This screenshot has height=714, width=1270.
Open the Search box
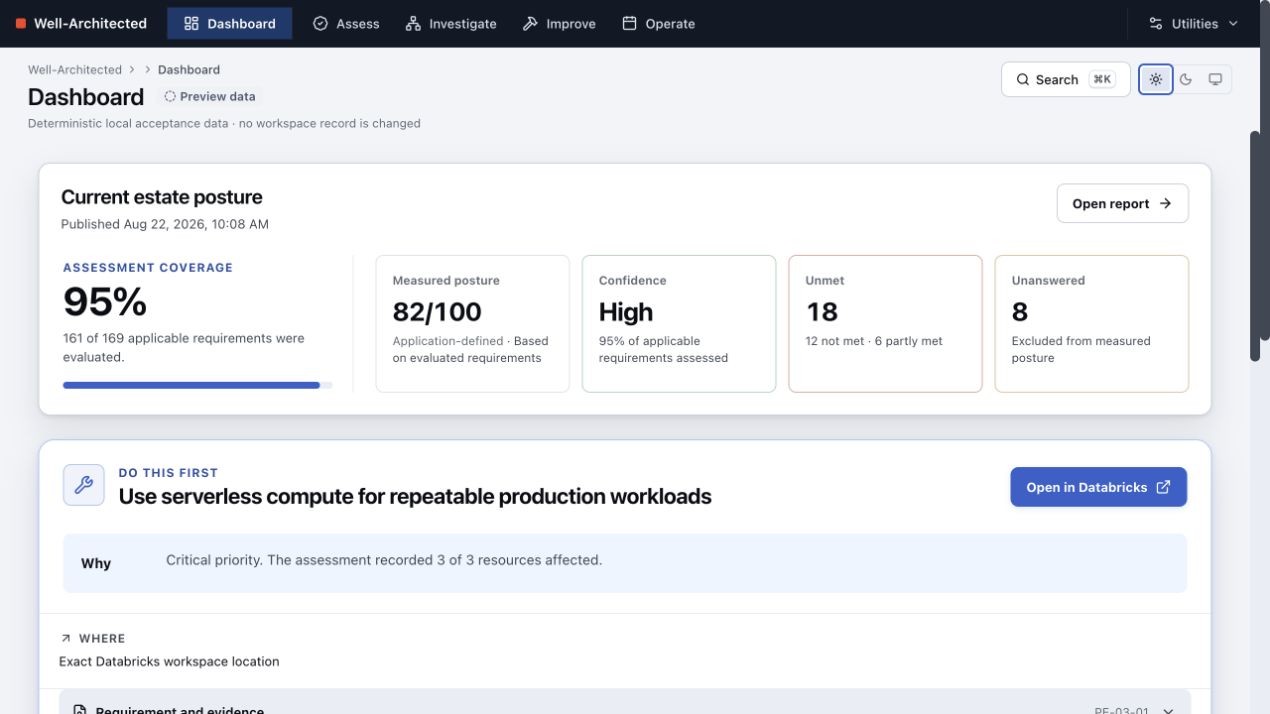(x=1066, y=80)
